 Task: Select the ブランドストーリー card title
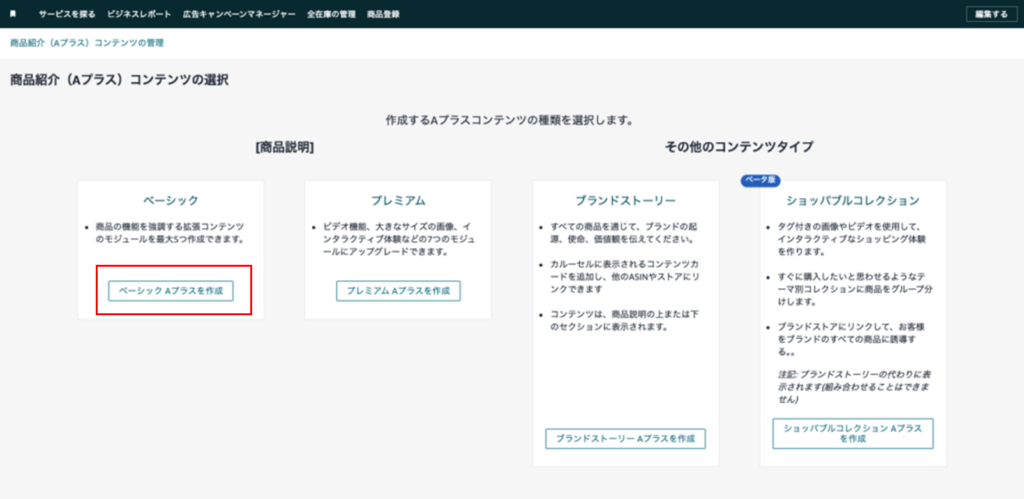pos(625,200)
